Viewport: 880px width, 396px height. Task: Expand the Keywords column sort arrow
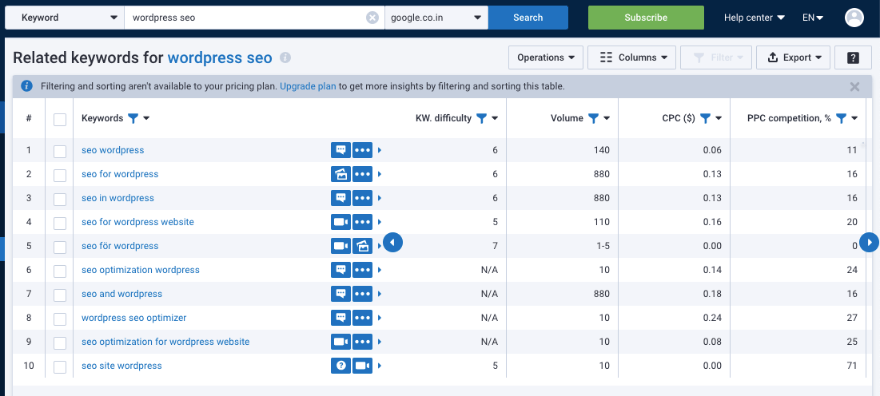pos(146,118)
